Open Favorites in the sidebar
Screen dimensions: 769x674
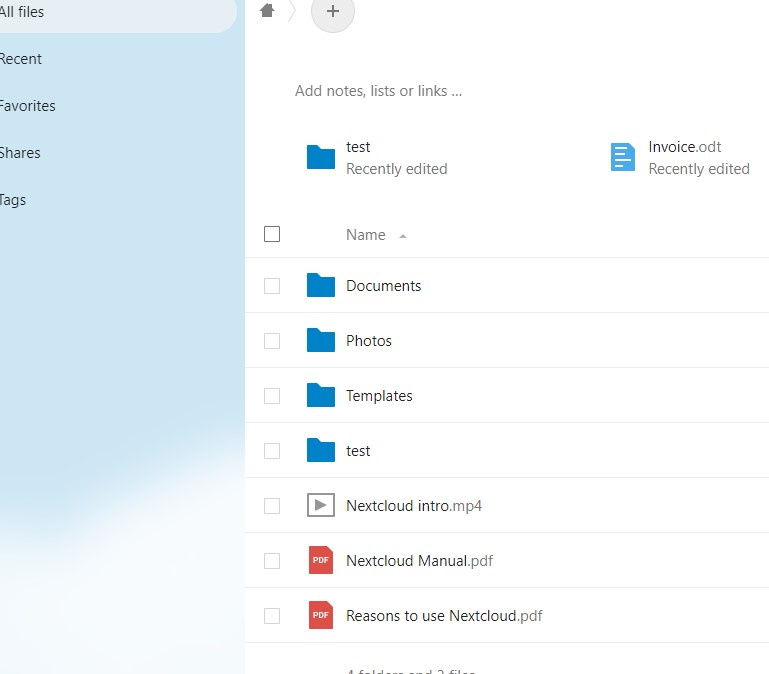[x=27, y=106]
